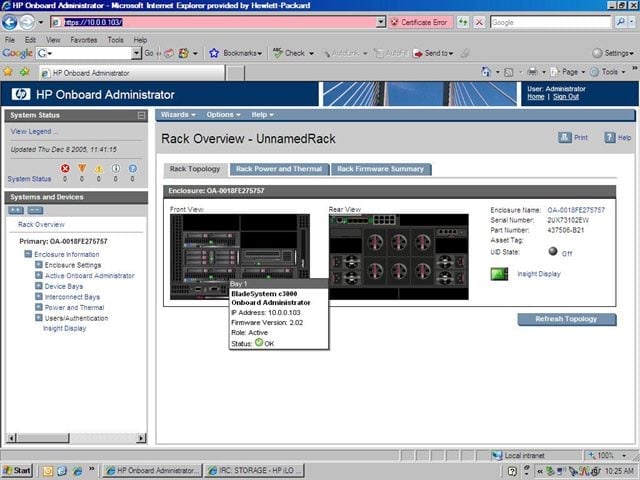Viewport: 640px width, 480px height.
Task: Click the yellow warning triangle status icon
Action: (99, 169)
